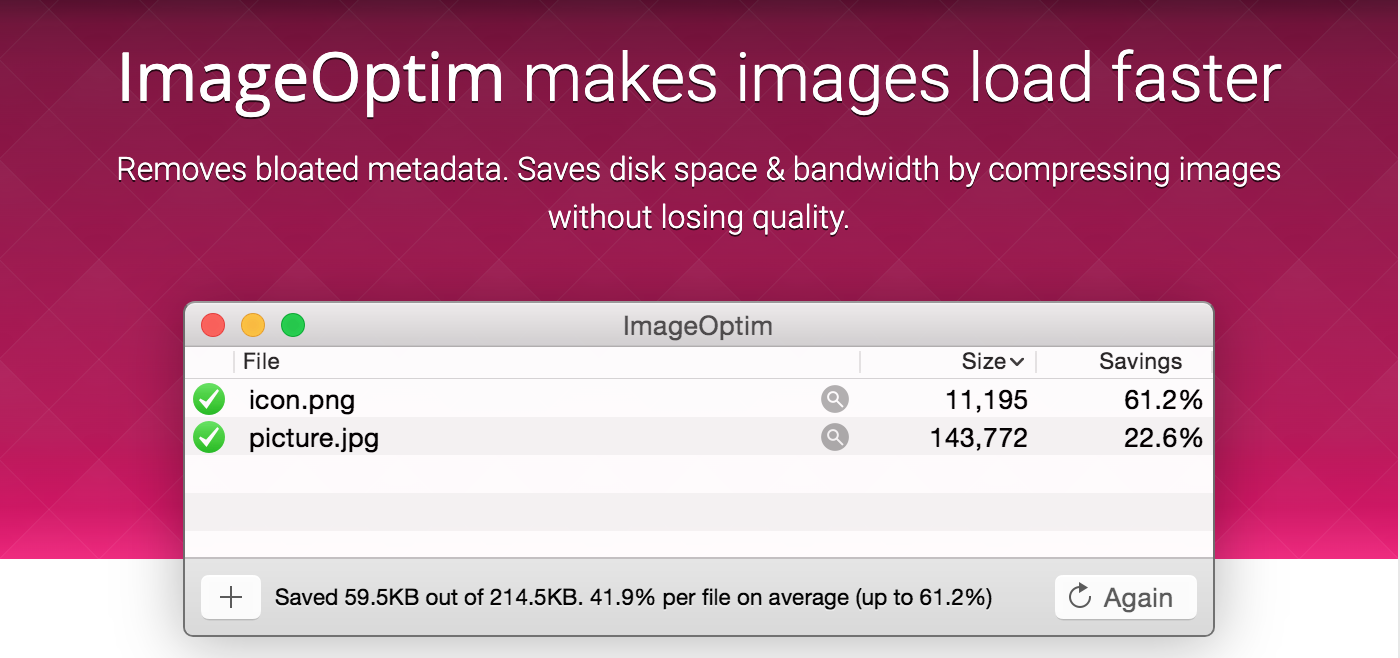The image size is (1400, 658).
Task: Close the ImageOptim window with red button
Action: coord(213,325)
